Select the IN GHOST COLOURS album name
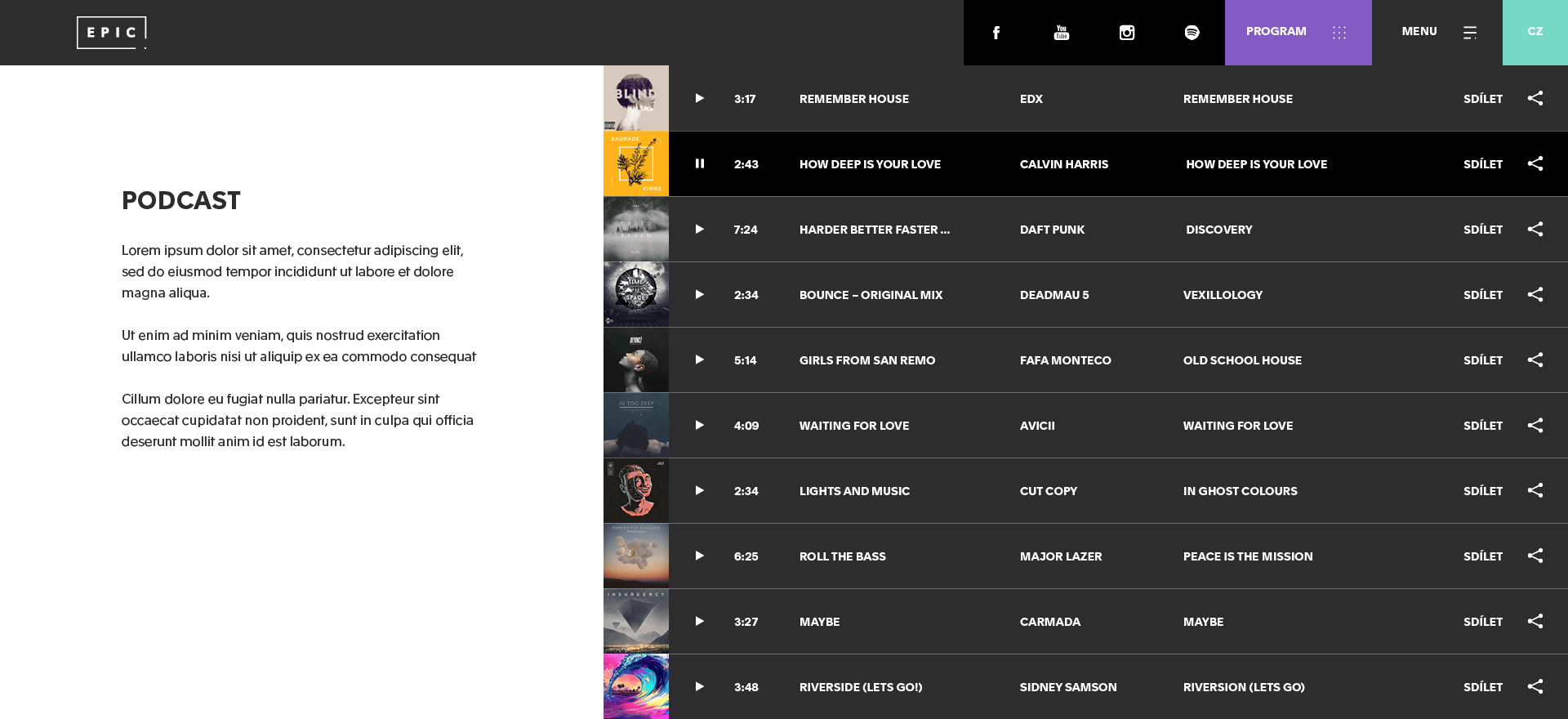Viewport: 1568px width, 719px height. [x=1240, y=491]
